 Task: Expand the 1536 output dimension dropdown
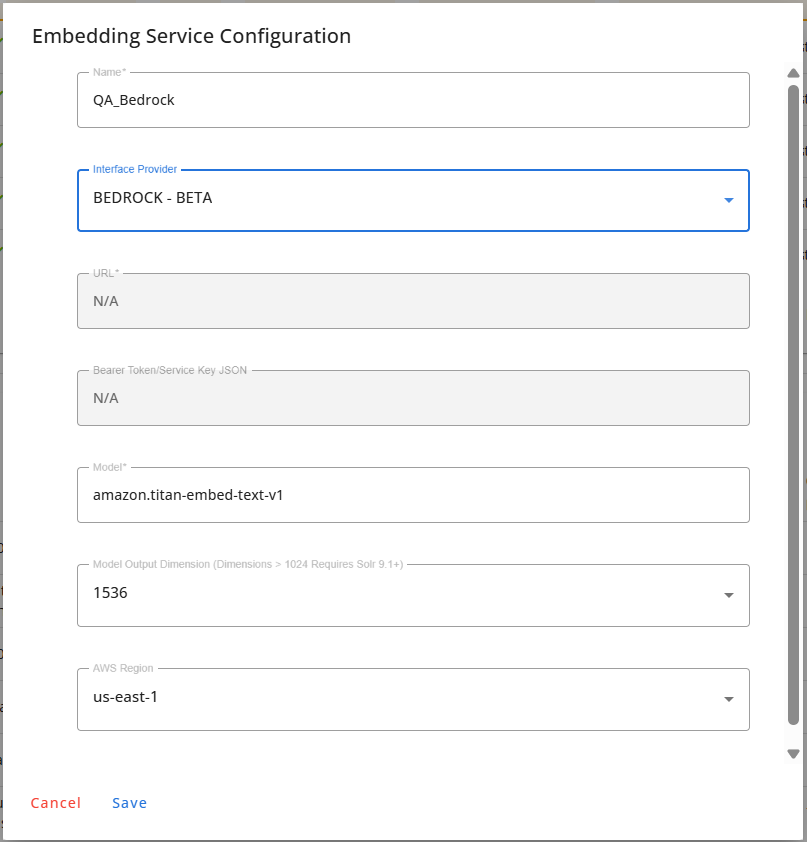click(400, 595)
